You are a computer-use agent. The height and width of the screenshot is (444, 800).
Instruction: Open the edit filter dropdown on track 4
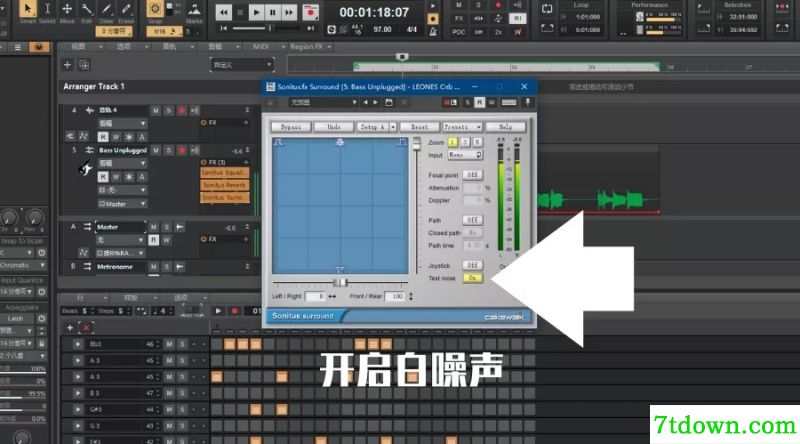click(122, 124)
